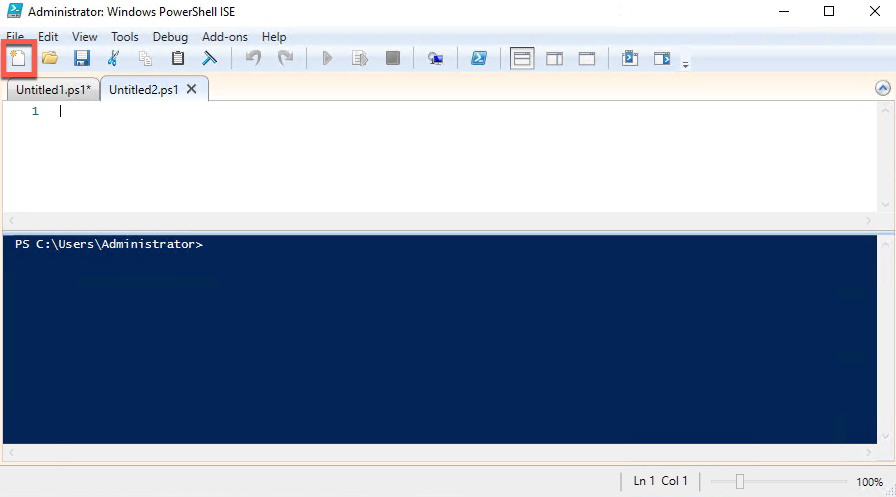
Task: Collapse the script pane with chevron
Action: [882, 88]
